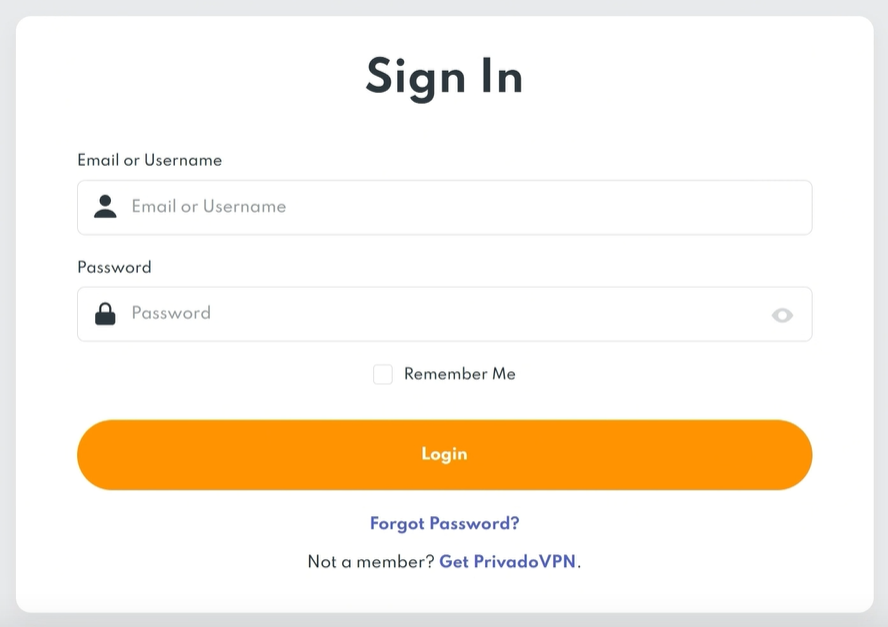Follow the Get PrivadoVPN link
The width and height of the screenshot is (888, 627).
coord(507,561)
